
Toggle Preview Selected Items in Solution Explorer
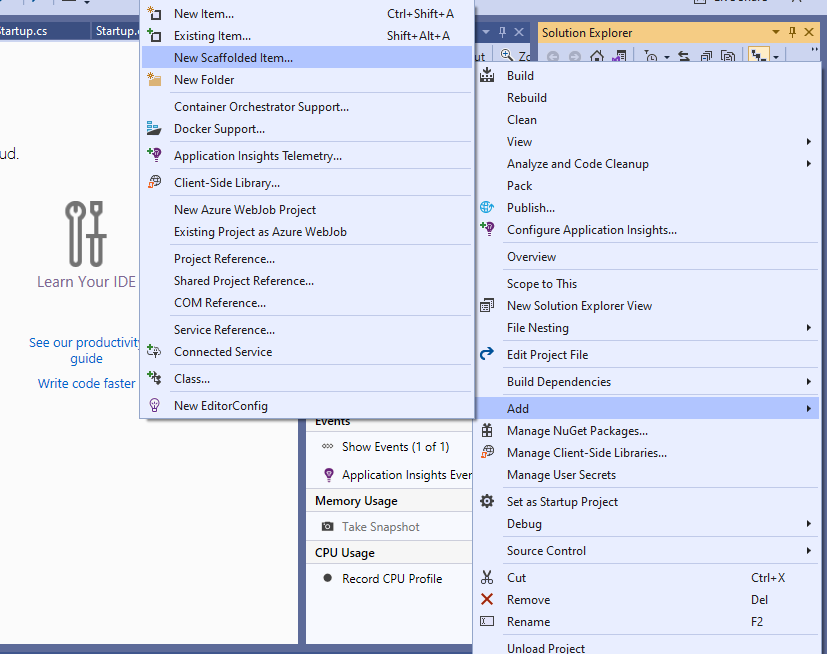tap(758, 55)
